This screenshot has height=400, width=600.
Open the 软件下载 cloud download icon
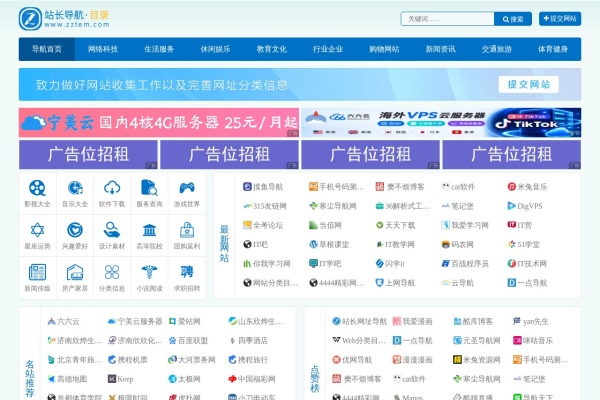pos(112,188)
